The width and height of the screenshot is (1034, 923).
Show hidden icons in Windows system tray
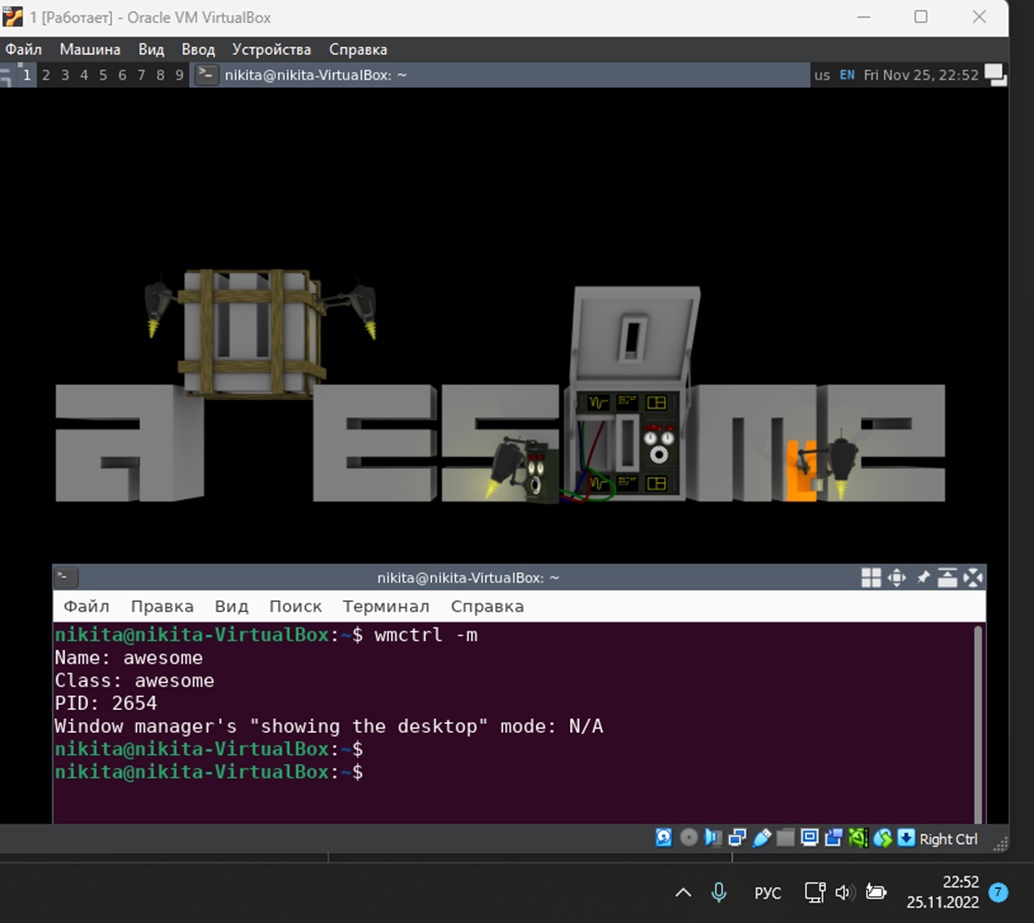(683, 893)
